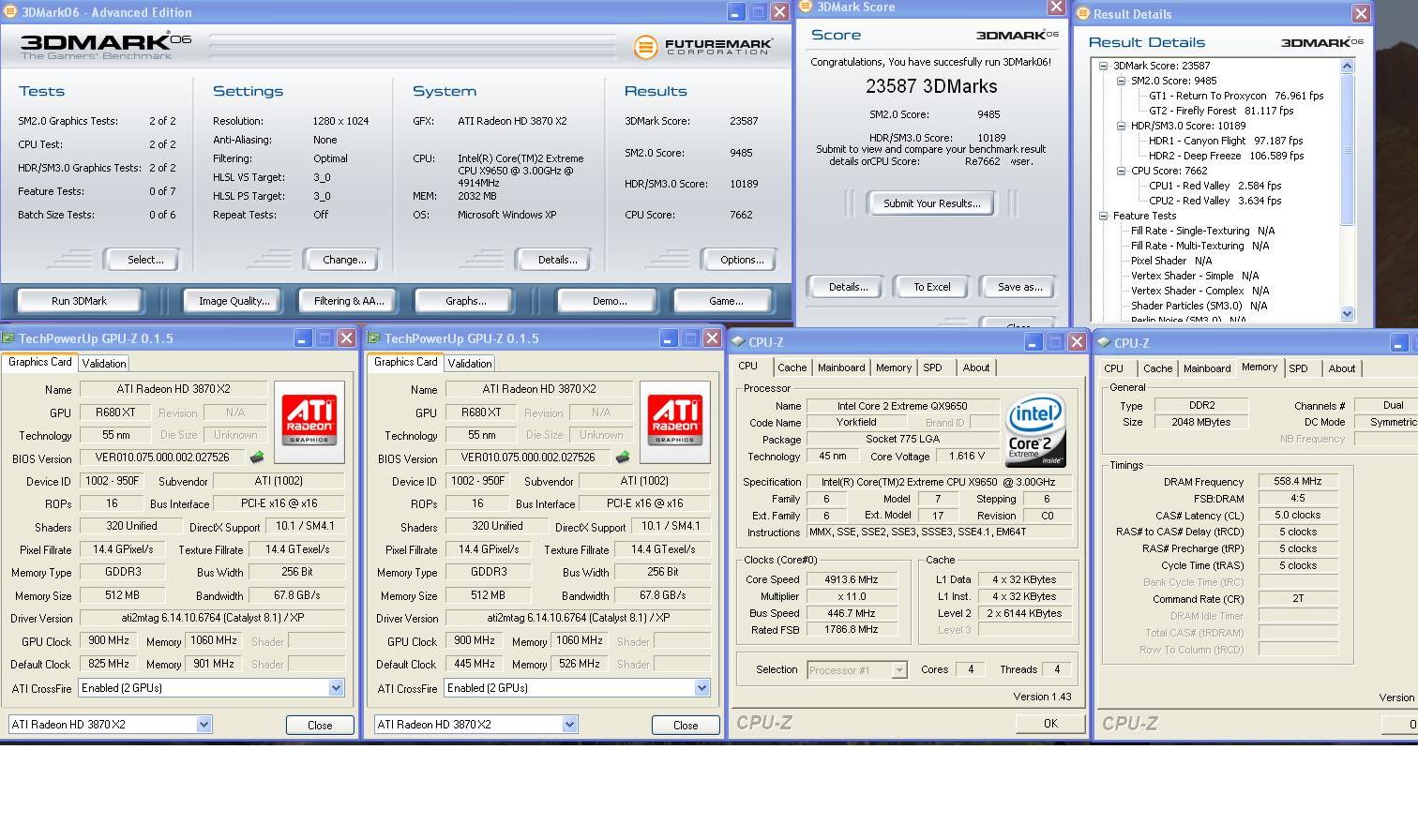Screen dimensions: 1418x840
Task: Click Core Voltage 1.616 V field
Action: point(967,457)
